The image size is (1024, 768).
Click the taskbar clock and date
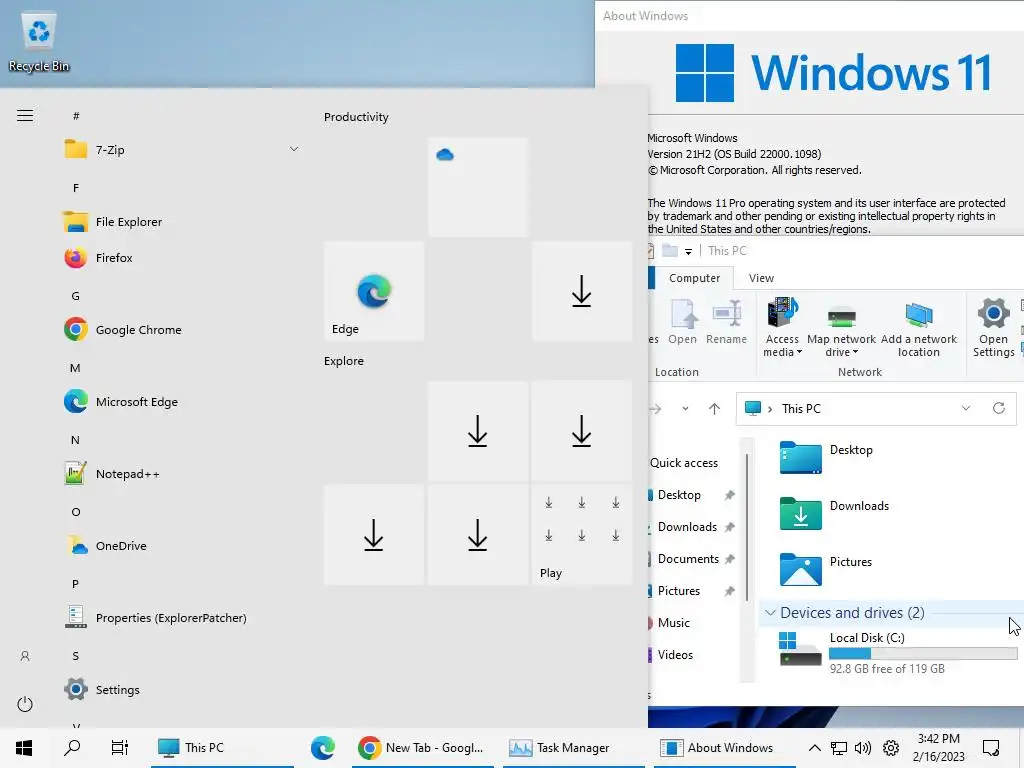[x=938, y=748]
